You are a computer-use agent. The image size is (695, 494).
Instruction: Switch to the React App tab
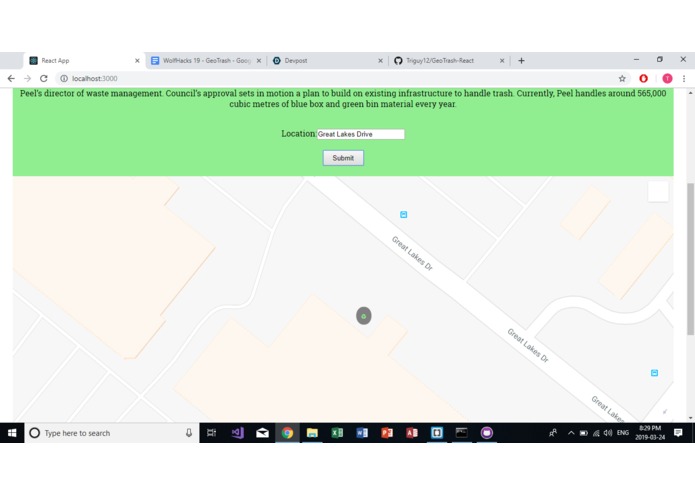(84, 61)
